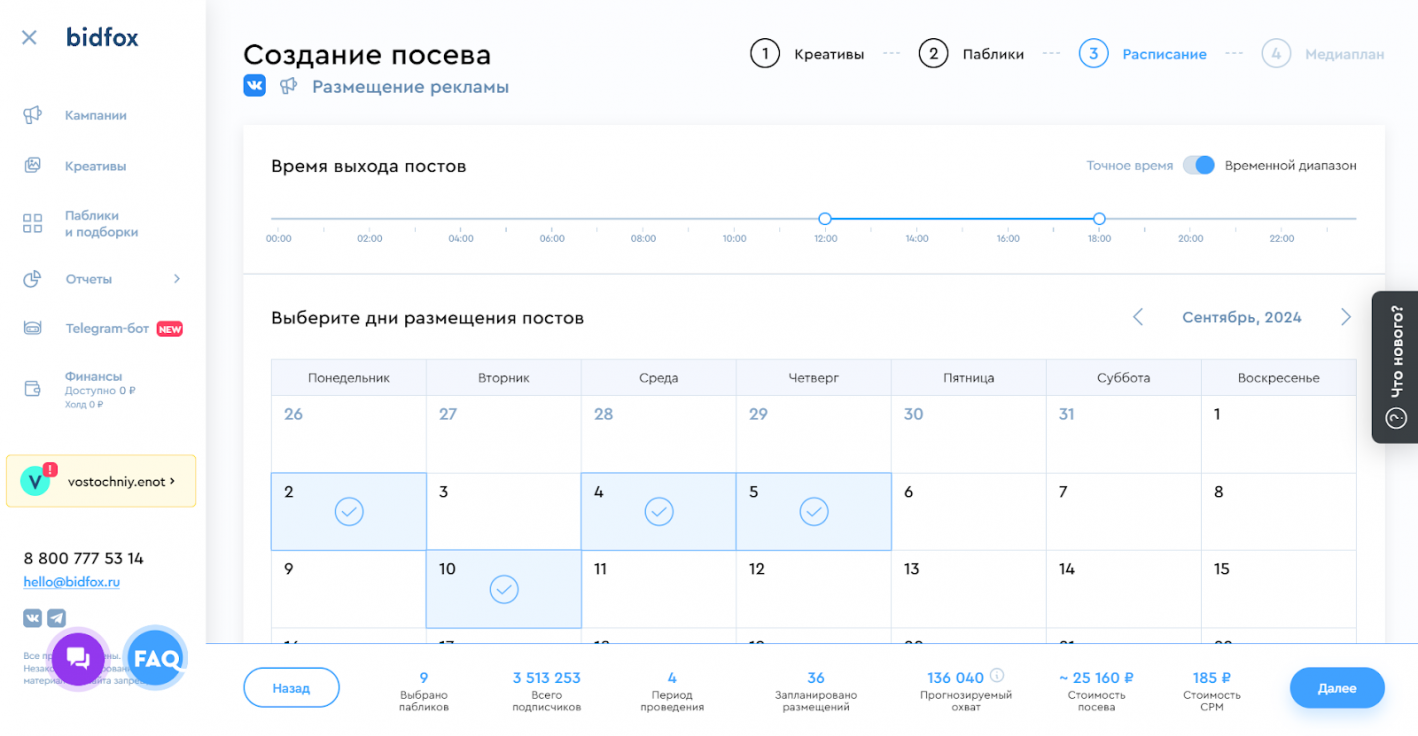The width and height of the screenshot is (1418, 736).
Task: Open the purple chat support bubble
Action: (78, 658)
